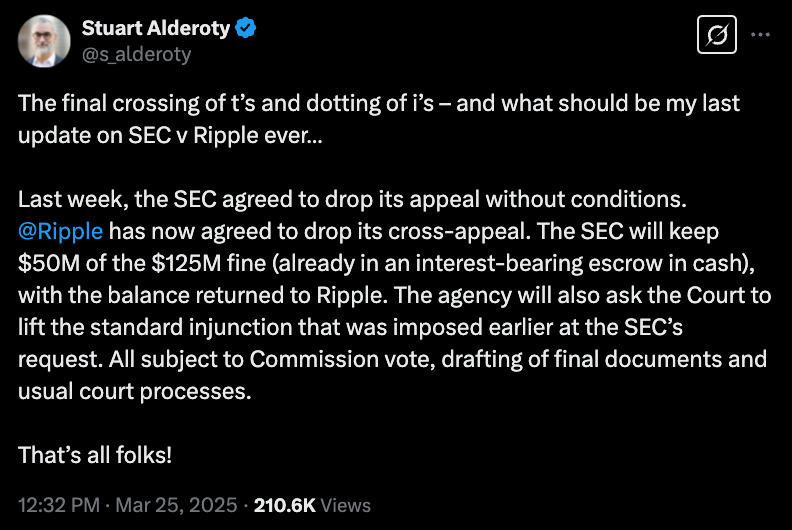Screen dimensions: 792x530
Task: Click the Grok explain post icon
Action: [x=716, y=37]
